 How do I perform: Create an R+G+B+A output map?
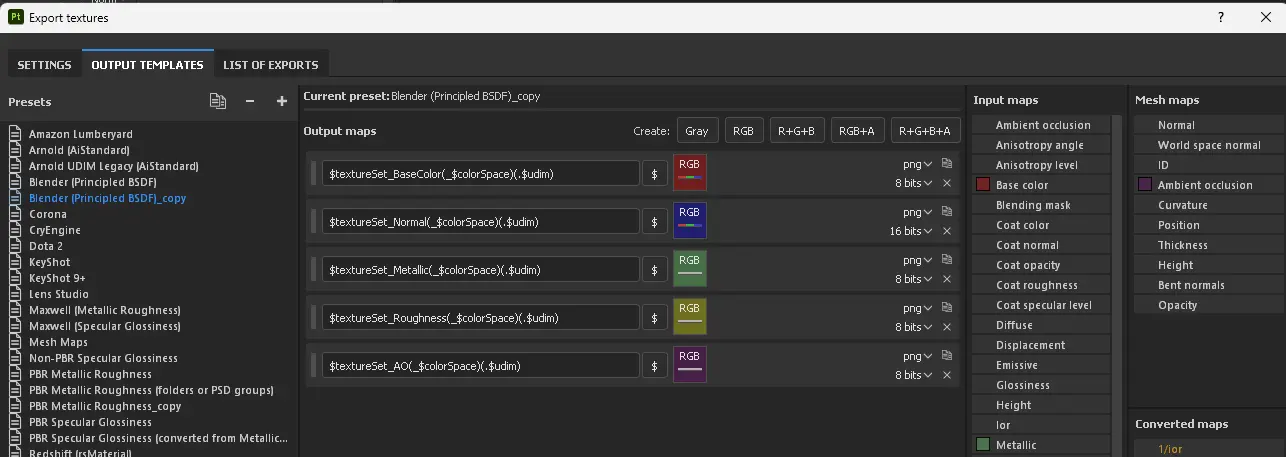tap(927, 131)
